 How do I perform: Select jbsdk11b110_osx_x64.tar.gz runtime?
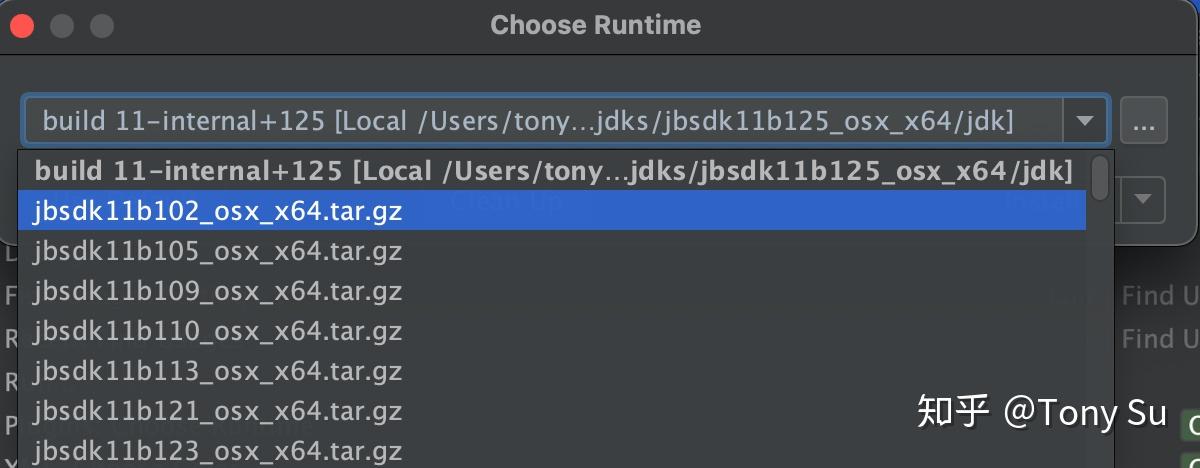pyautogui.click(x=552, y=330)
